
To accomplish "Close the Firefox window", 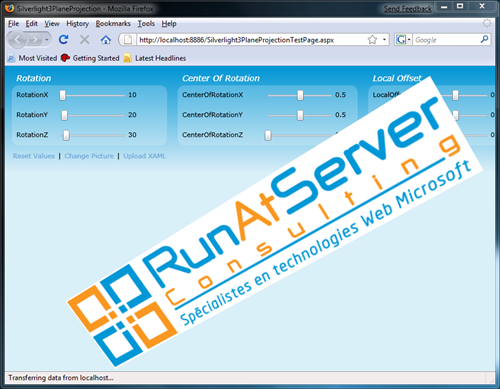I will 482,6.
